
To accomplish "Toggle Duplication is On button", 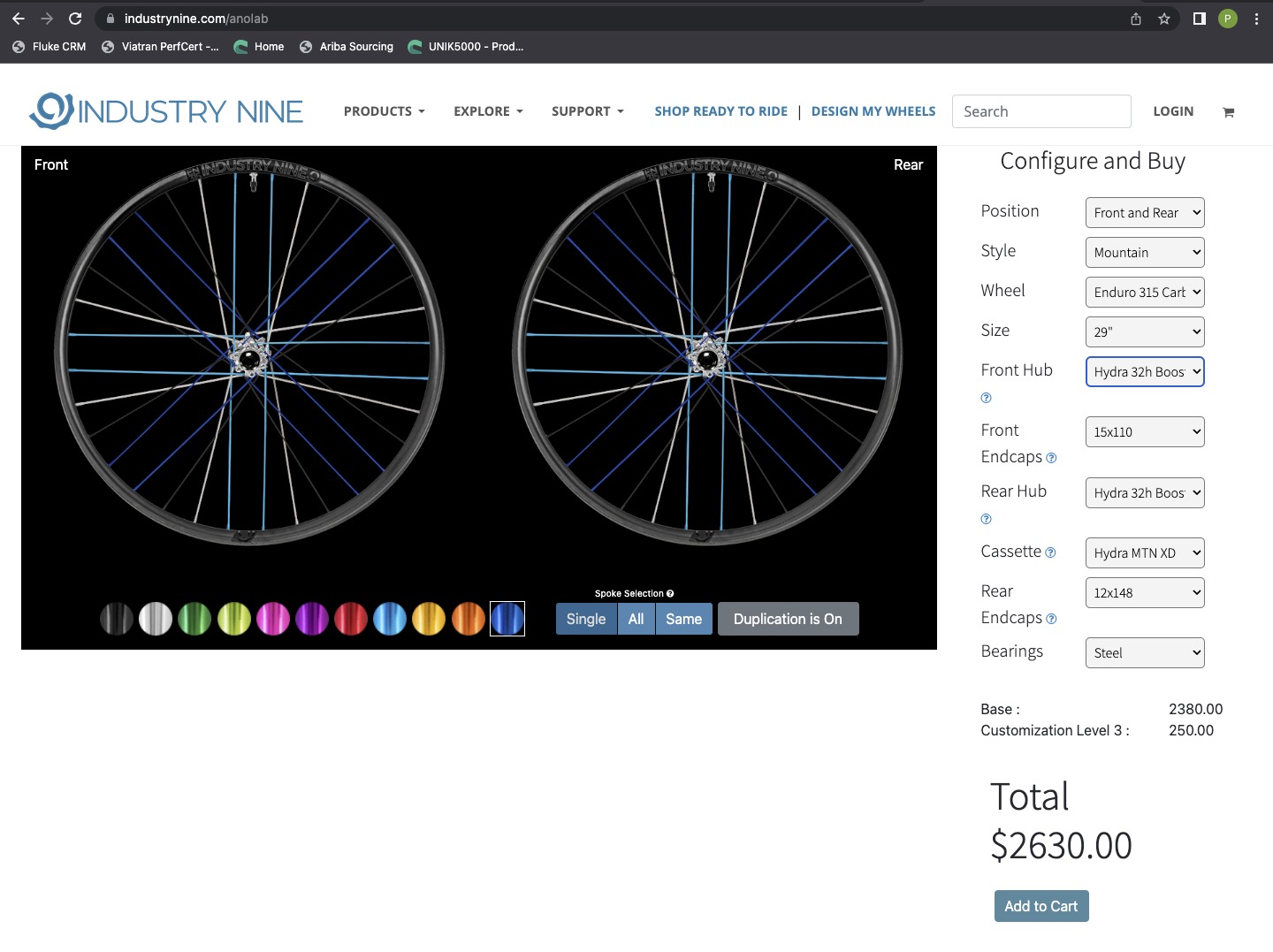I will coord(788,619).
